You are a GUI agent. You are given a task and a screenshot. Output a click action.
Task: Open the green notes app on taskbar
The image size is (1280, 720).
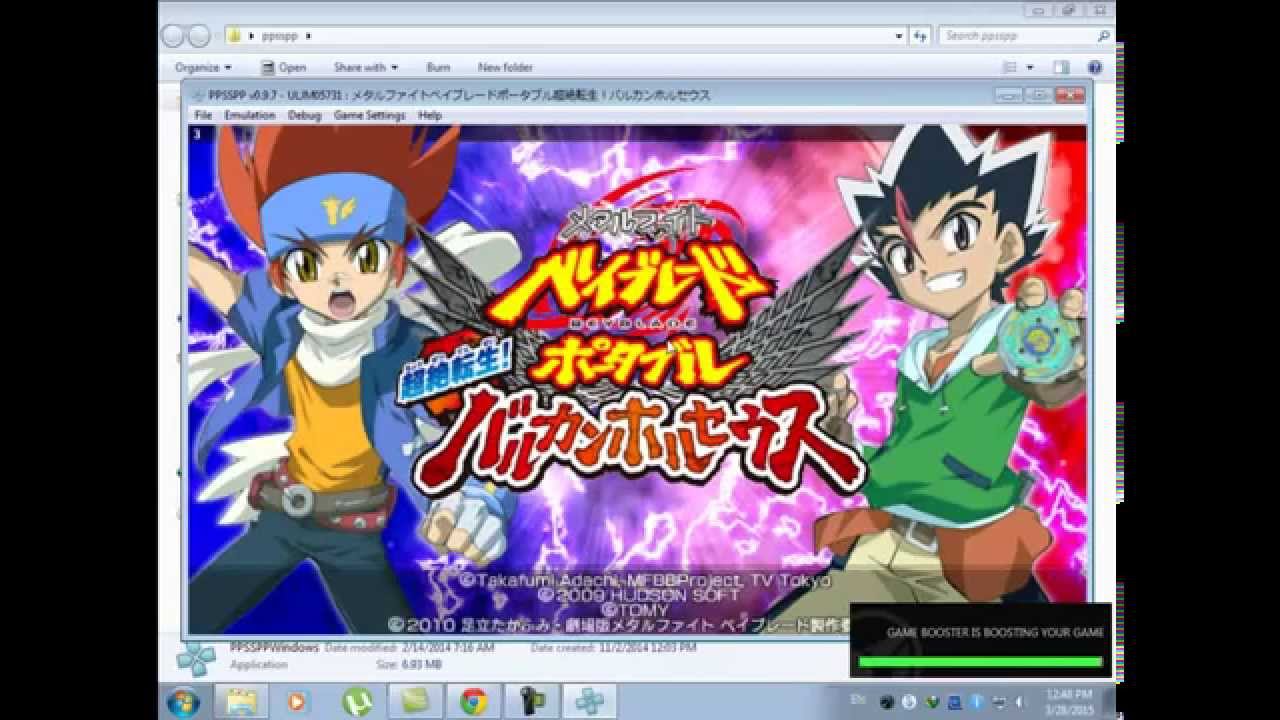[x=414, y=701]
